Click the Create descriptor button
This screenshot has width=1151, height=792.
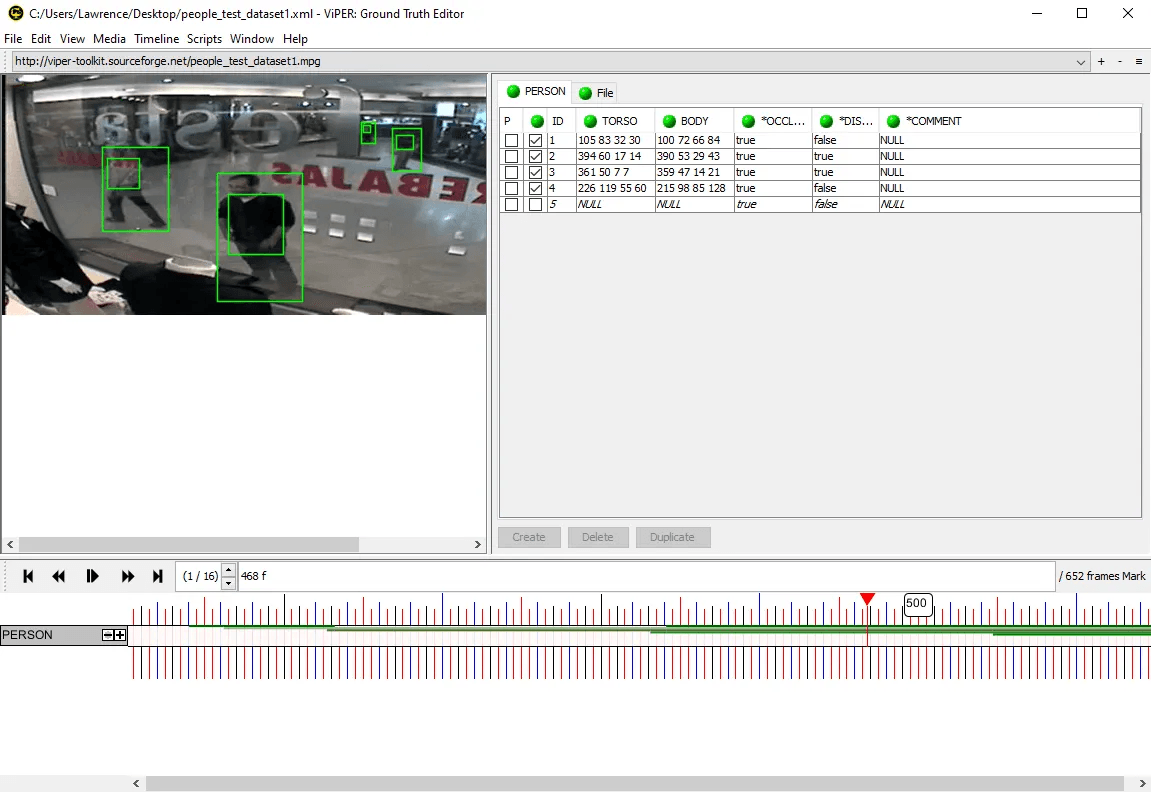tap(529, 537)
